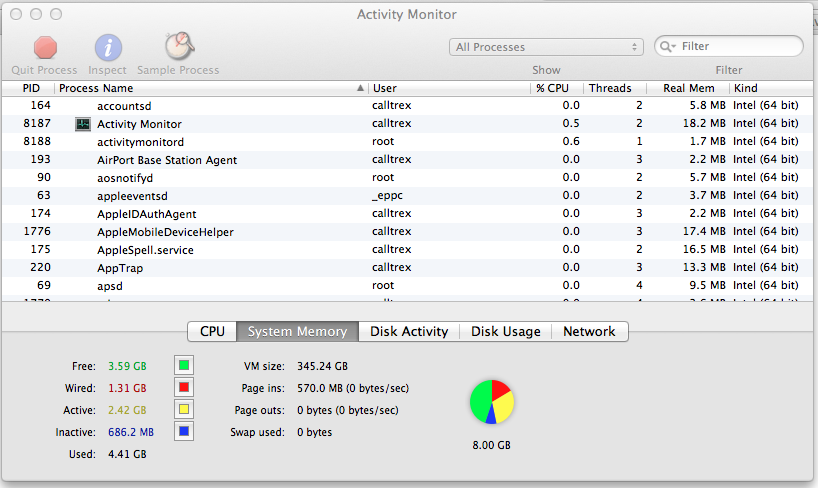Close the Activity Monitor window

16,14
